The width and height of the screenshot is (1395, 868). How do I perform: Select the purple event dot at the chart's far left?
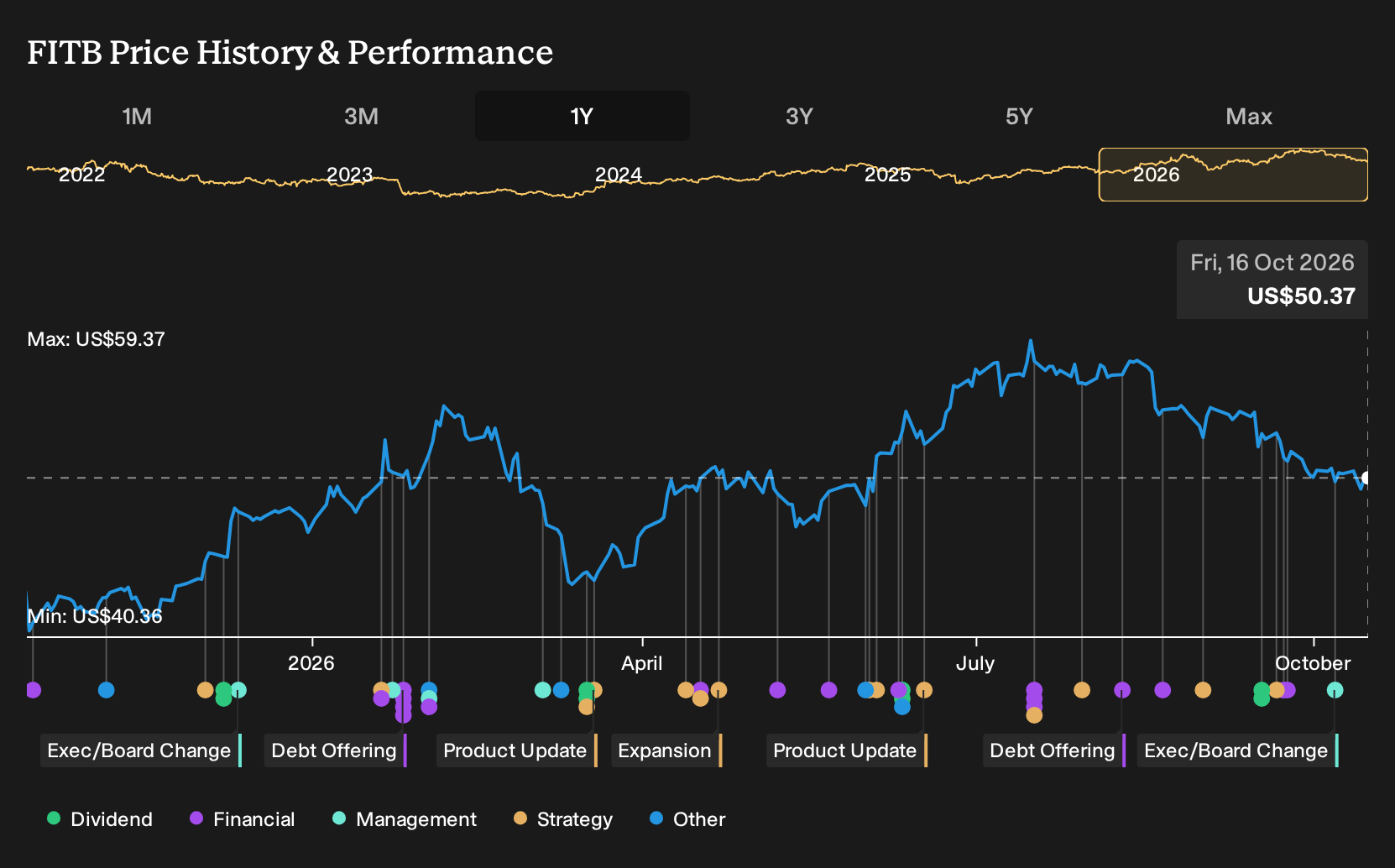33,690
